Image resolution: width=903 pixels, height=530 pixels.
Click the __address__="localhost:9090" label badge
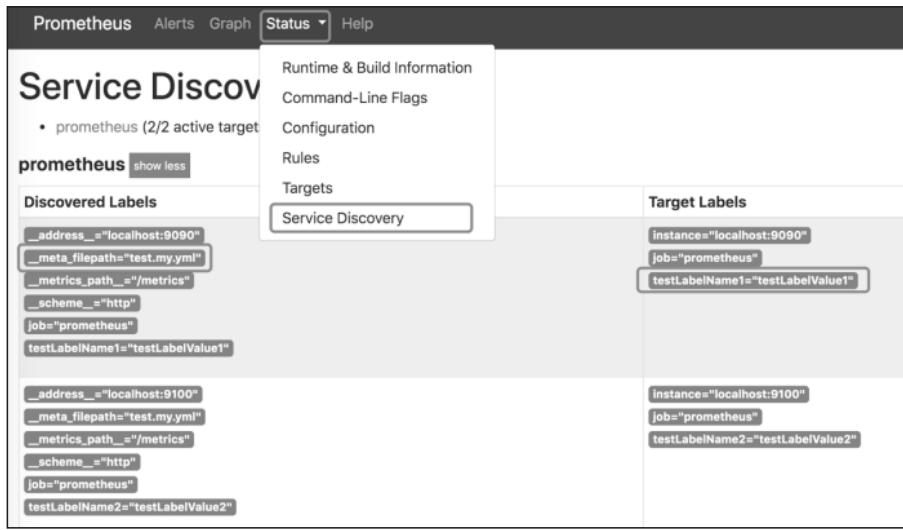pos(115,236)
